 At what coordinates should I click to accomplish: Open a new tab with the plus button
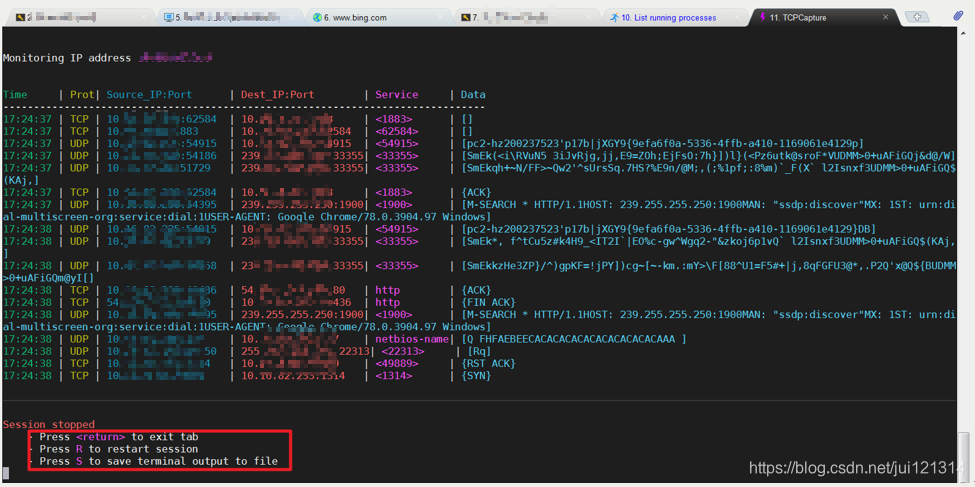click(917, 17)
